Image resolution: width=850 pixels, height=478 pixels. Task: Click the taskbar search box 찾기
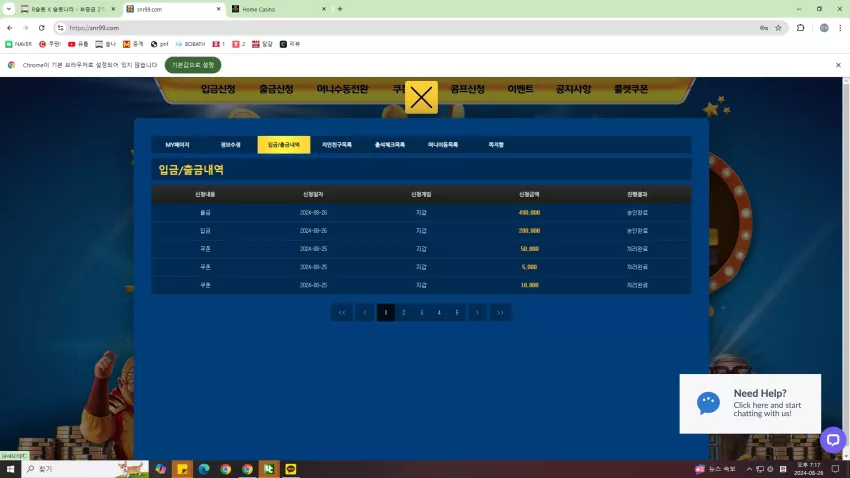[x=85, y=469]
